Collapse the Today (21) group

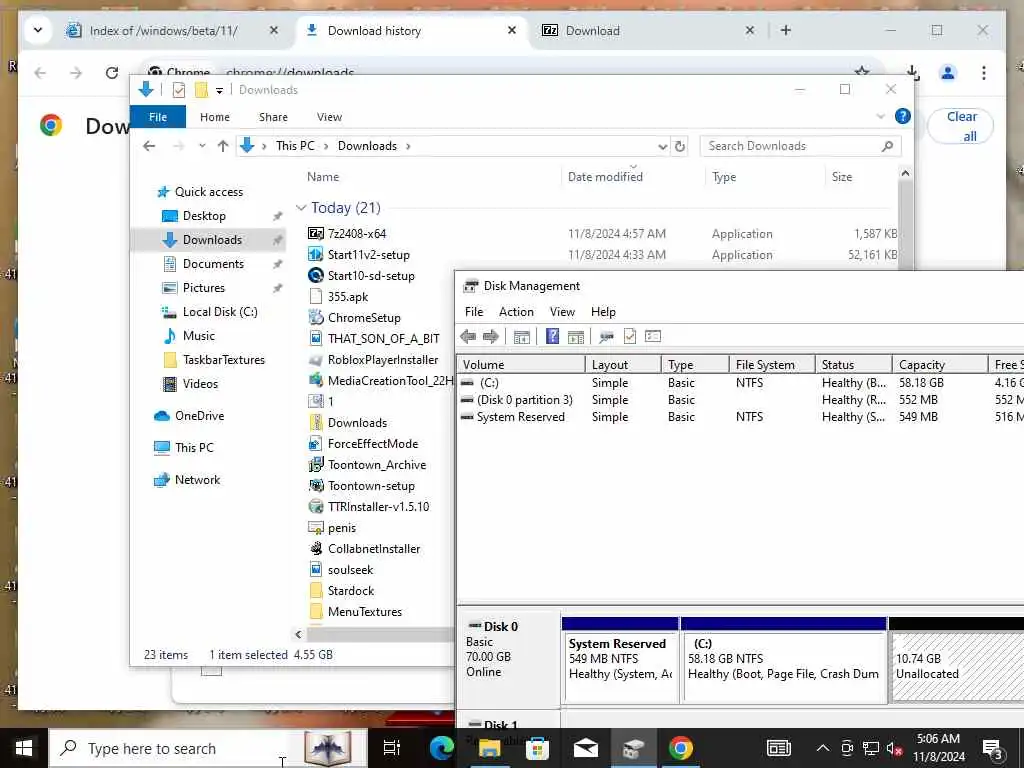click(301, 208)
